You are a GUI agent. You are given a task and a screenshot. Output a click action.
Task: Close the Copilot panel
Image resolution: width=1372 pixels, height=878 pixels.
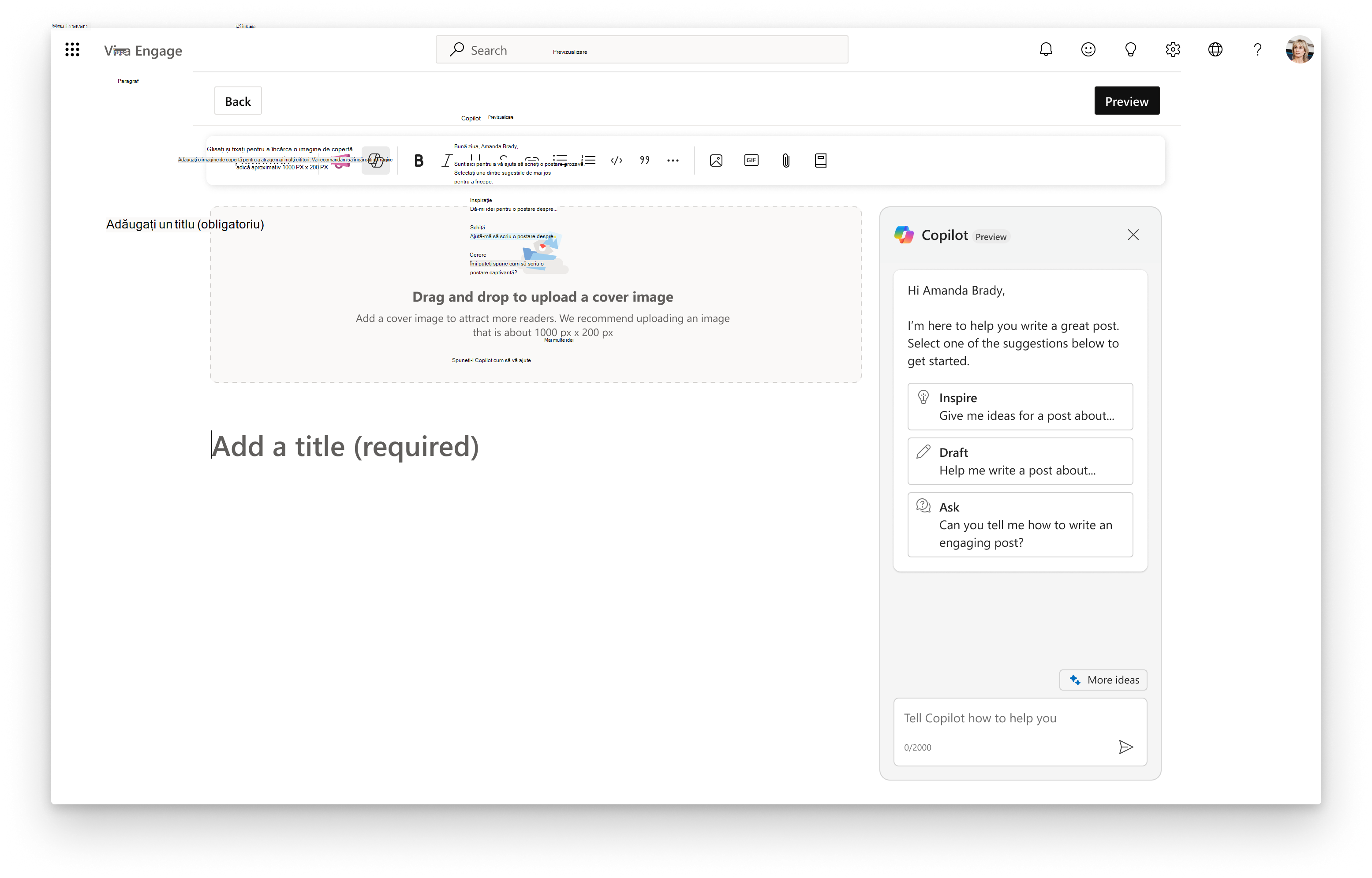click(1133, 235)
